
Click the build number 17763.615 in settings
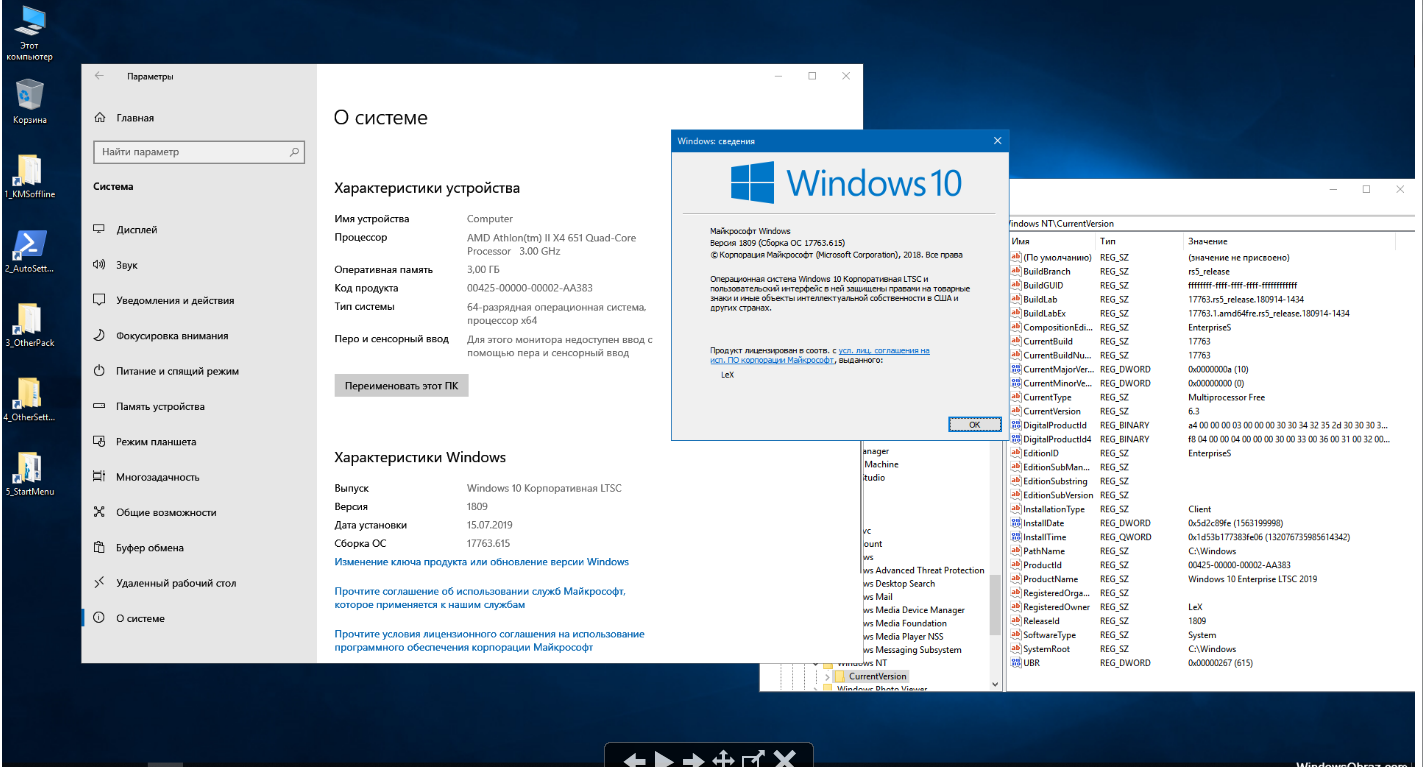pyautogui.click(x=489, y=543)
